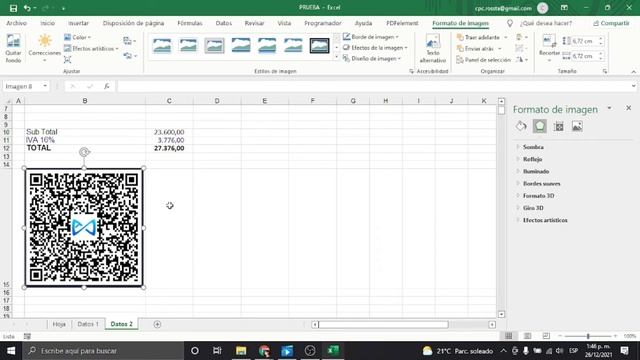This screenshot has width=640, height=360.
Task: Switch to the Insertar tab
Action: point(78,23)
